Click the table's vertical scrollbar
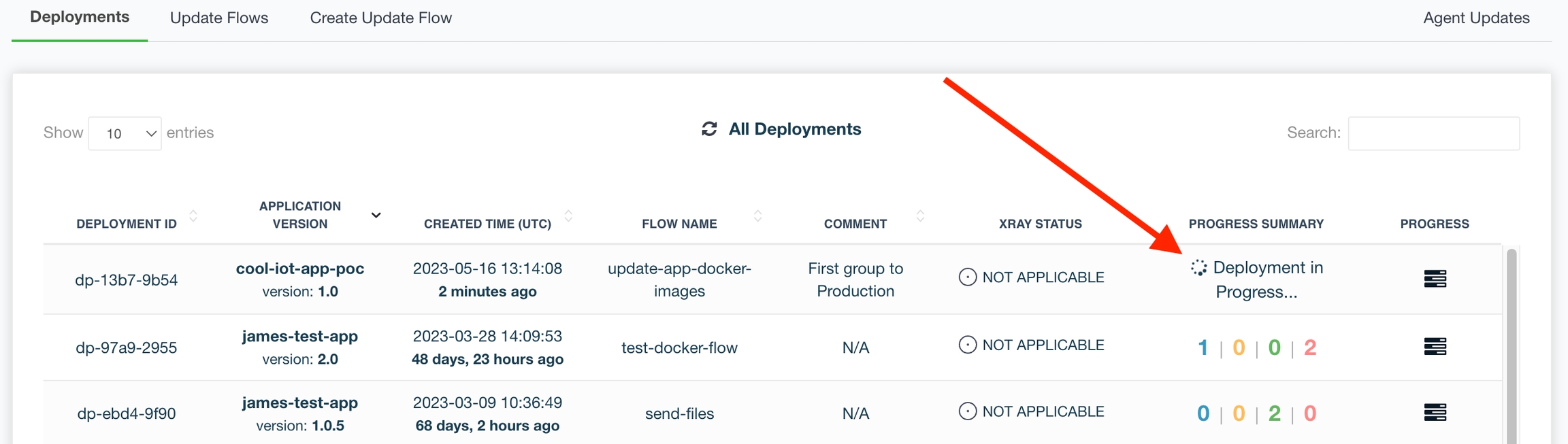The height and width of the screenshot is (444, 1568). pyautogui.click(x=1511, y=340)
